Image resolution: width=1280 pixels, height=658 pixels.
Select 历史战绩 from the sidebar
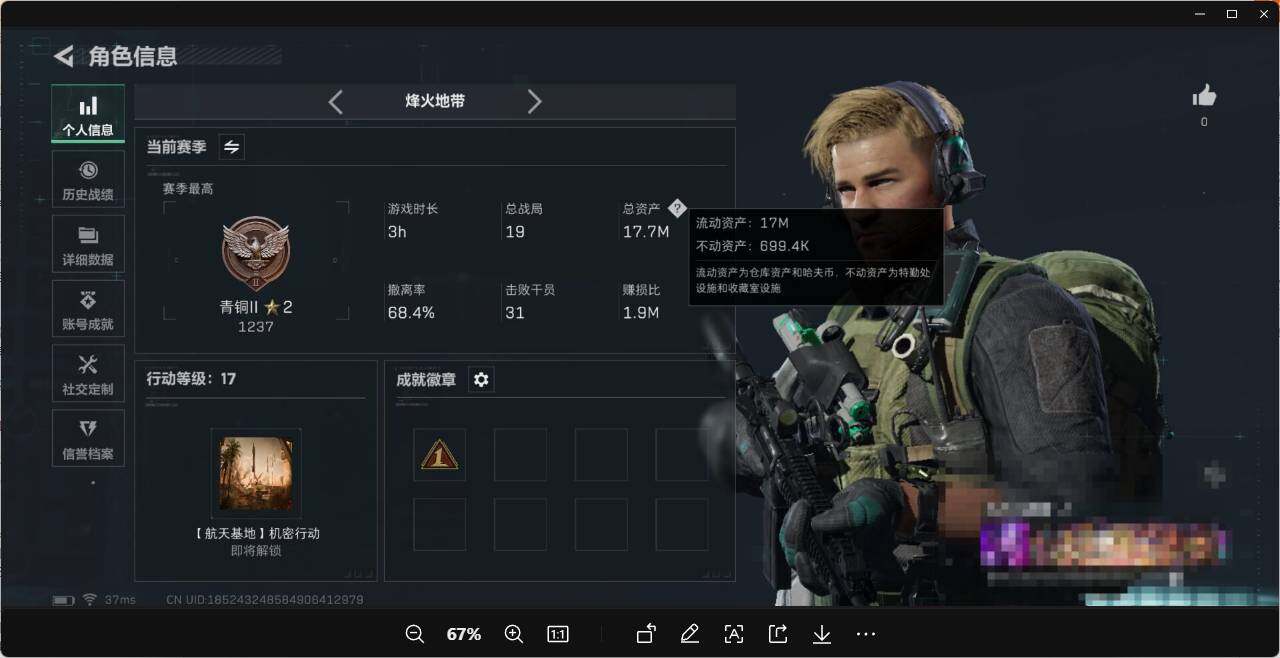click(88, 179)
